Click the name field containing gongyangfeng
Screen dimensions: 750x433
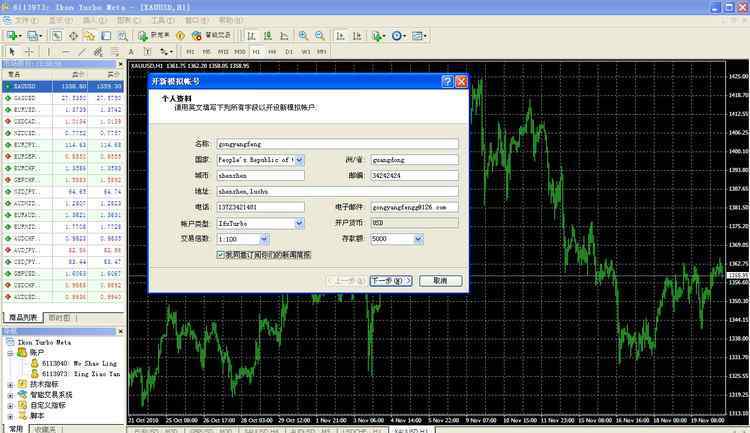click(x=337, y=144)
